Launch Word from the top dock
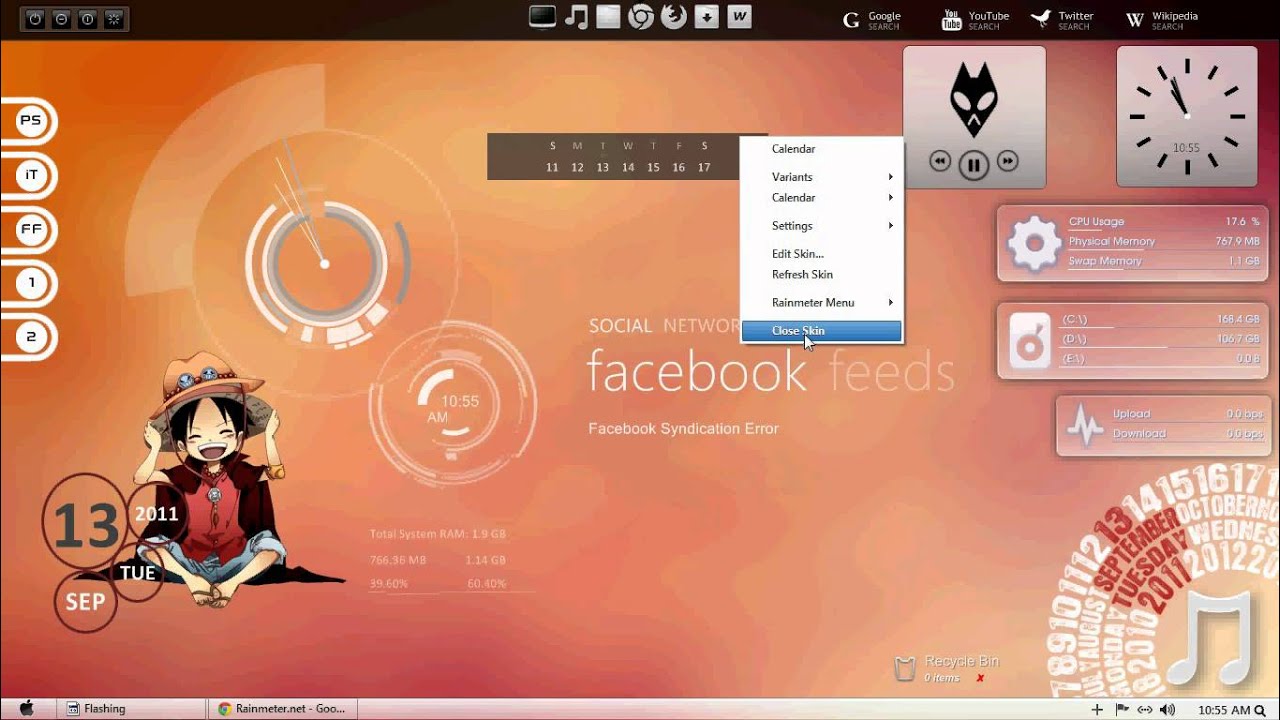This screenshot has height=720, width=1280. [740, 16]
